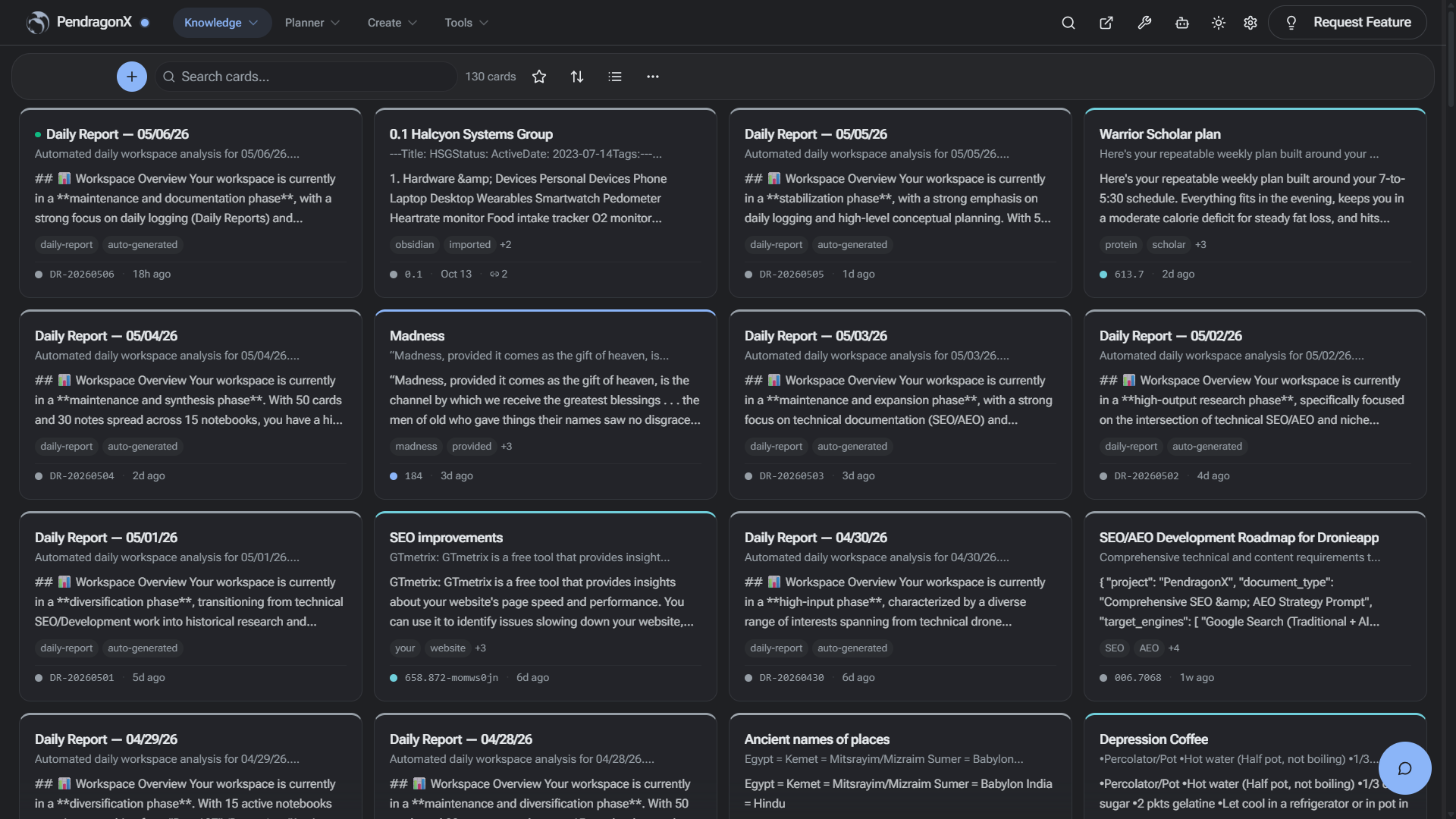This screenshot has height=819, width=1456.
Task: Click cyan status dot on Warrior Scholar card
Action: click(x=1103, y=275)
